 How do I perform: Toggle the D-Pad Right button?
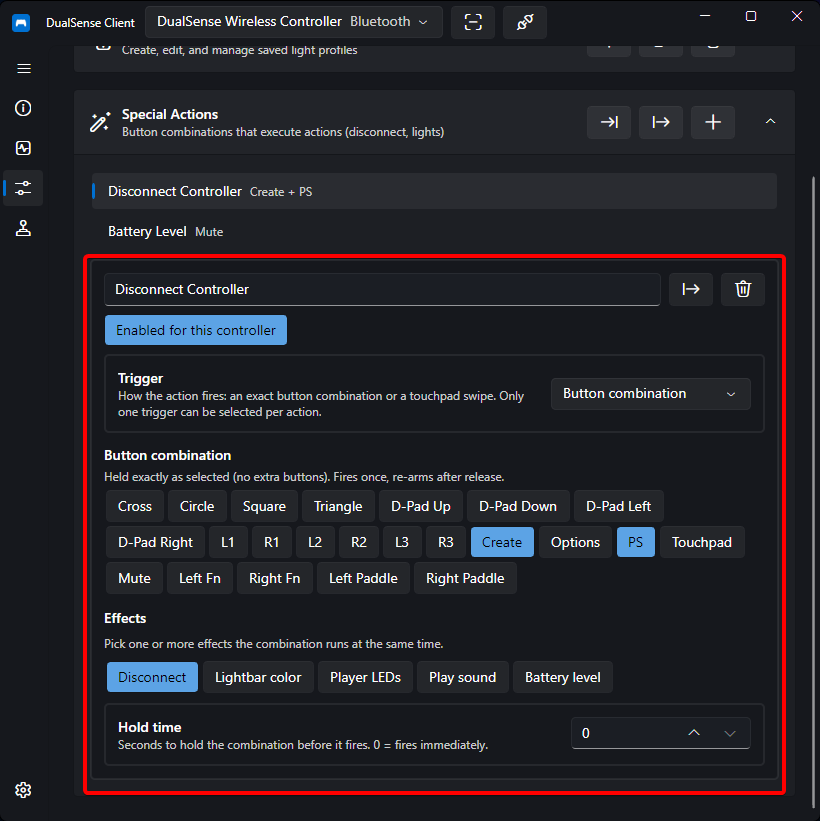(156, 542)
